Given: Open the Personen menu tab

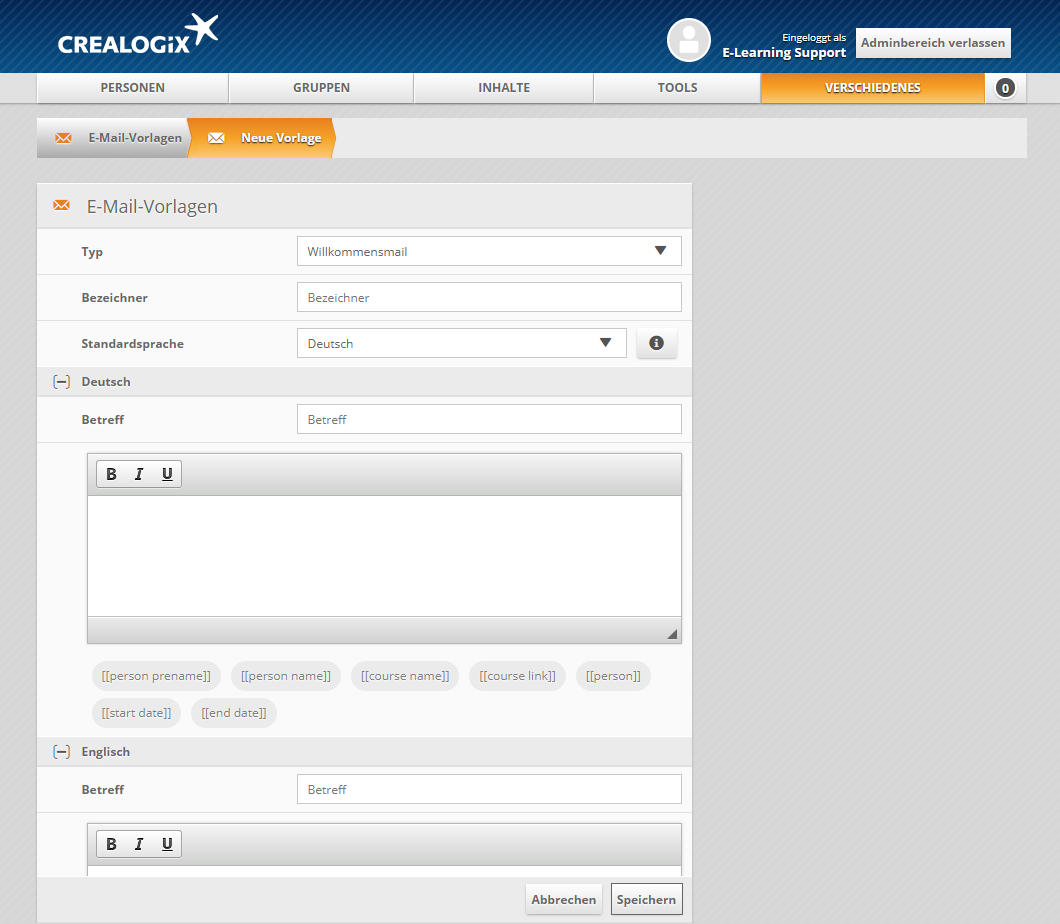Looking at the screenshot, I should tap(132, 88).
